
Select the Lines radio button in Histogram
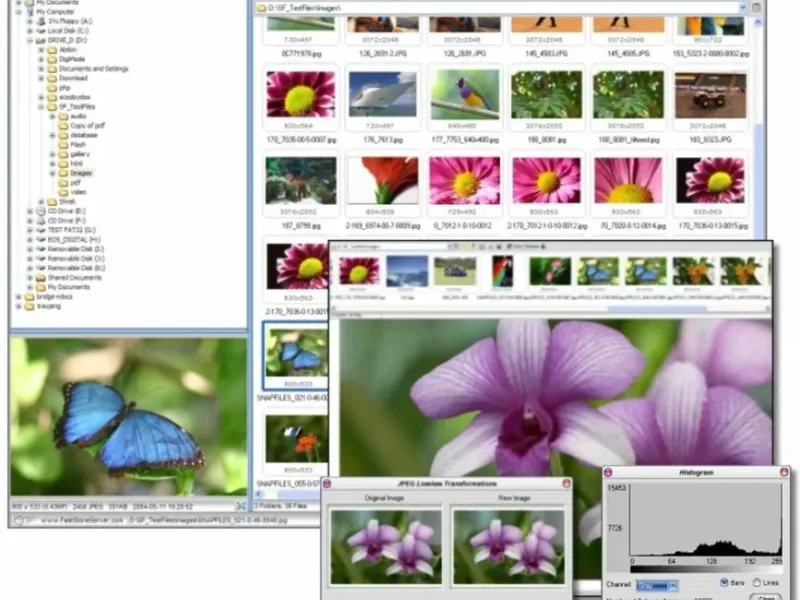757,582
